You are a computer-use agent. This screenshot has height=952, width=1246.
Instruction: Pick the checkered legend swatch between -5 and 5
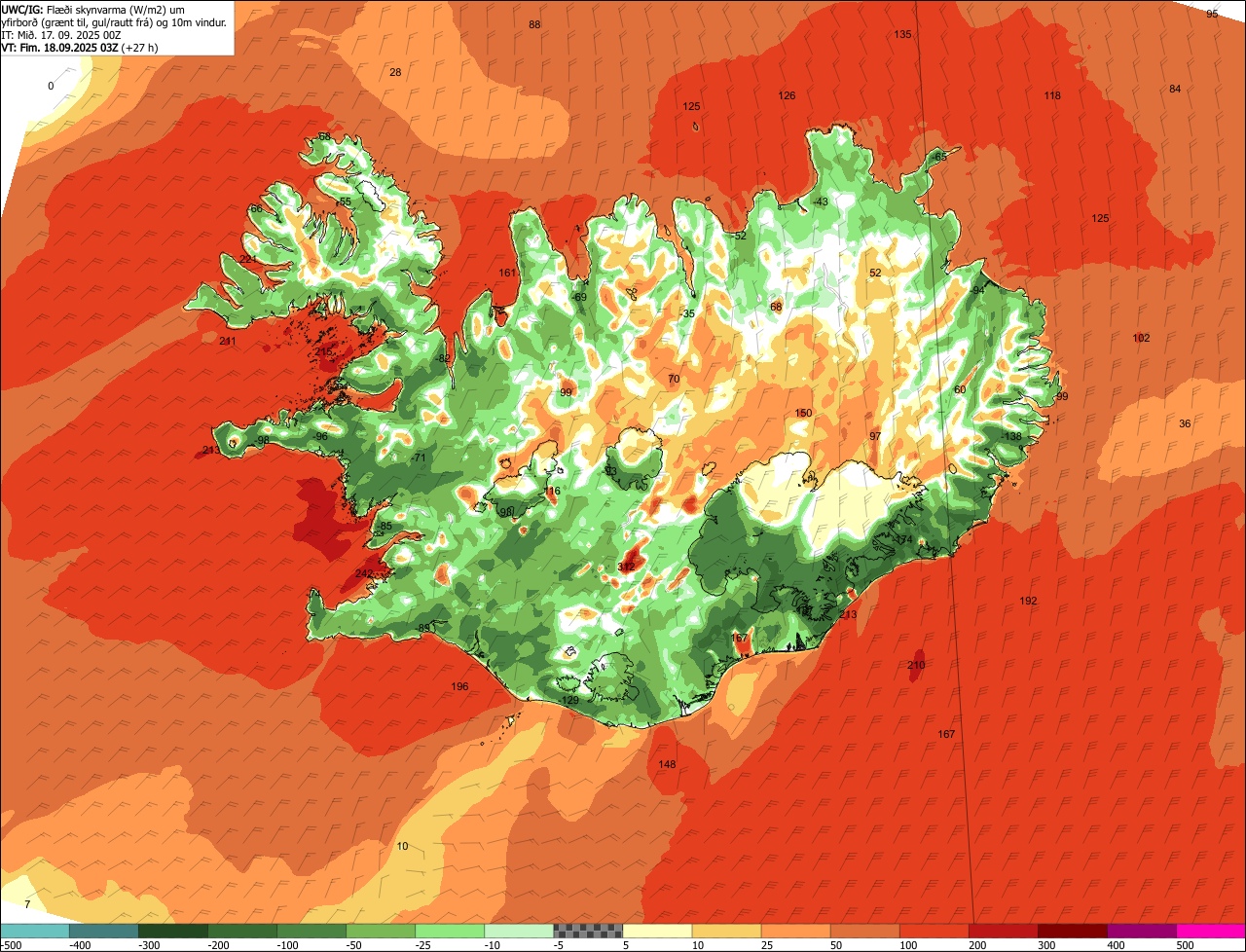(588, 931)
